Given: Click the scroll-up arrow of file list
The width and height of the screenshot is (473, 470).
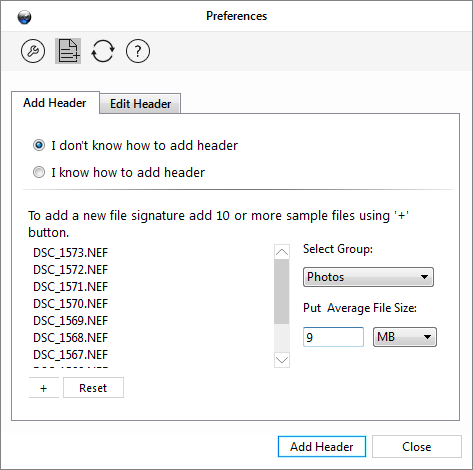Looking at the screenshot, I should [282, 252].
